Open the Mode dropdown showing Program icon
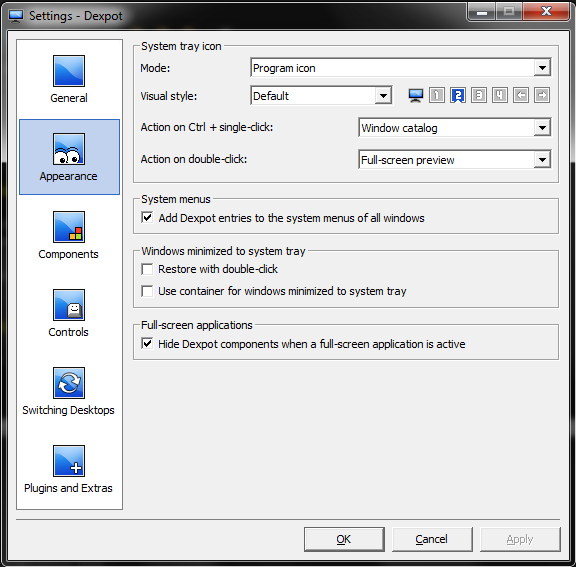This screenshot has width=576, height=567. 400,68
